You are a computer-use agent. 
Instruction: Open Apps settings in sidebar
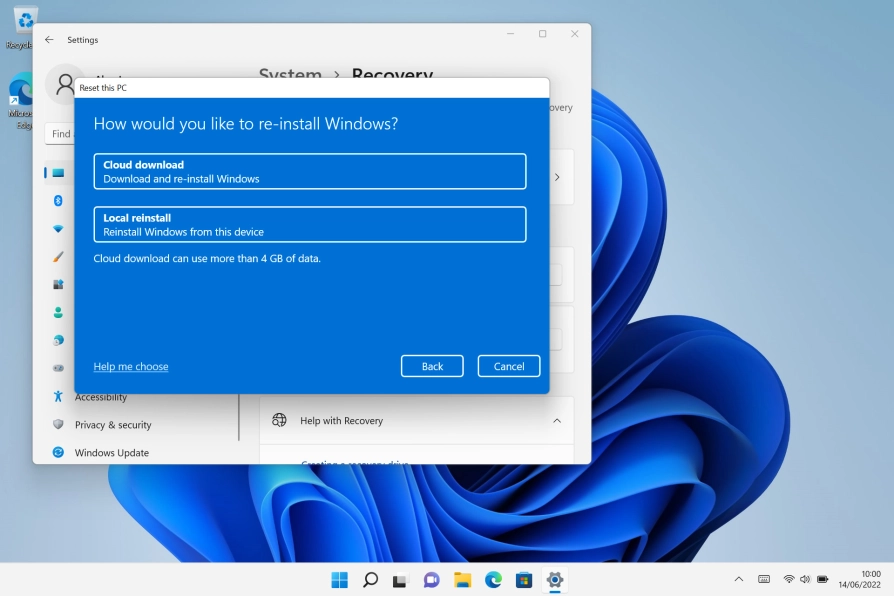tap(60, 284)
